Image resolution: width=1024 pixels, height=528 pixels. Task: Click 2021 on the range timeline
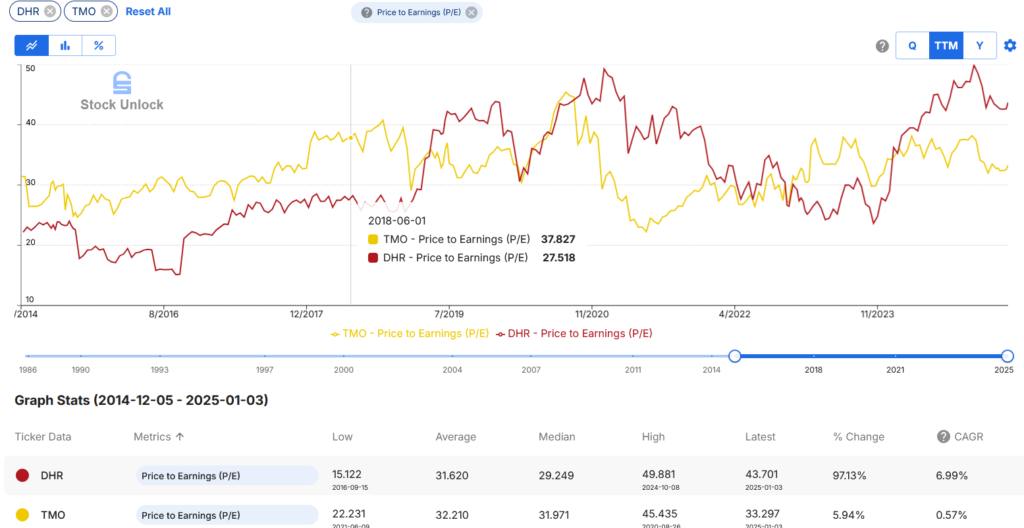click(895, 370)
